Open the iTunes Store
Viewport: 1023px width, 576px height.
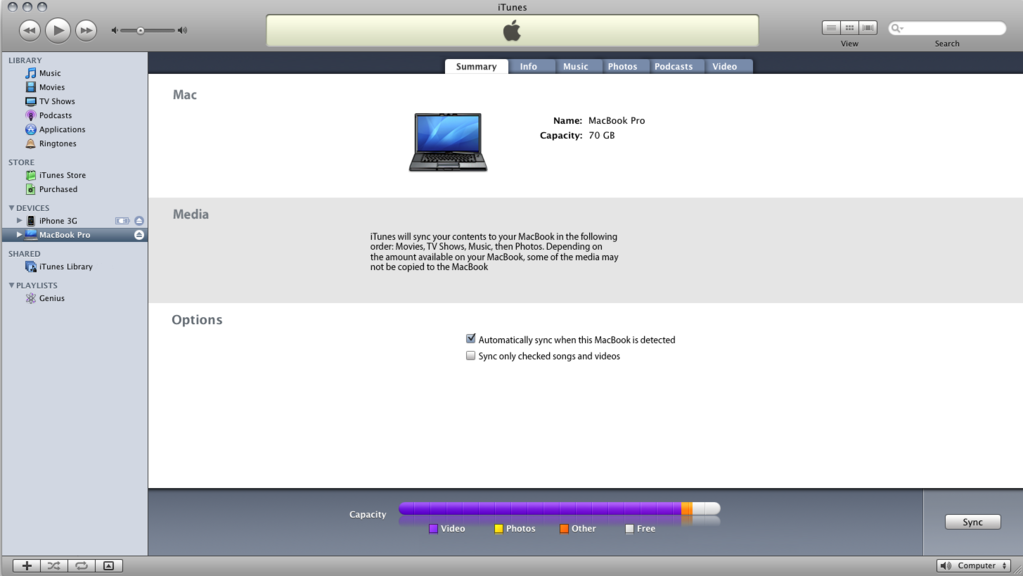(62, 175)
